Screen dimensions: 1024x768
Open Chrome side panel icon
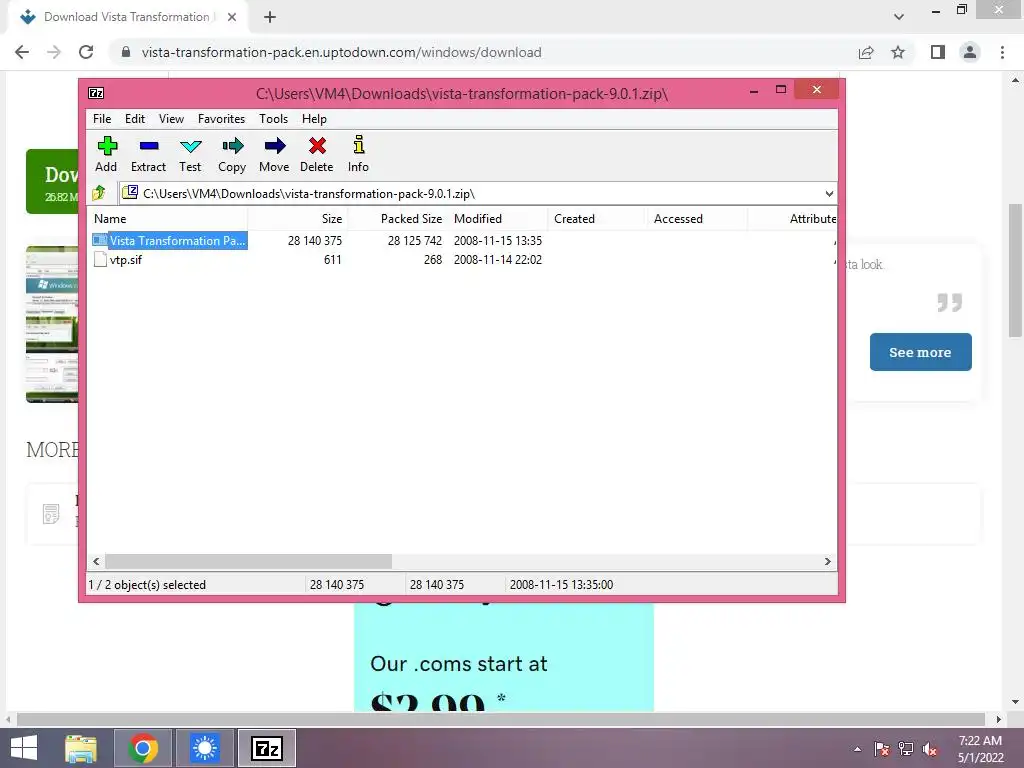(938, 52)
